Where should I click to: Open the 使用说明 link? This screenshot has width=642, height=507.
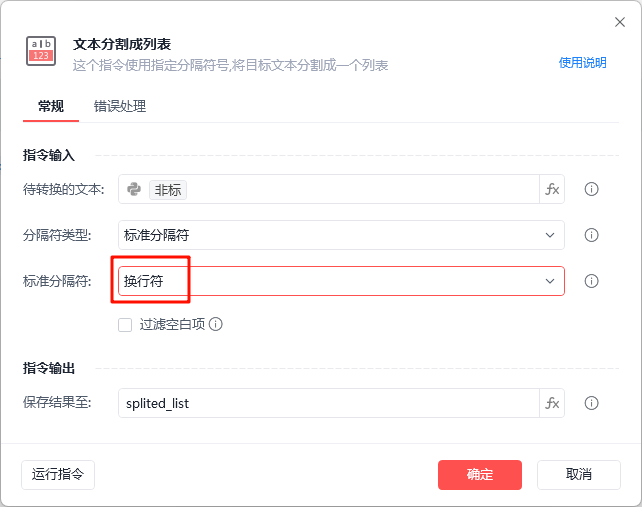(583, 63)
